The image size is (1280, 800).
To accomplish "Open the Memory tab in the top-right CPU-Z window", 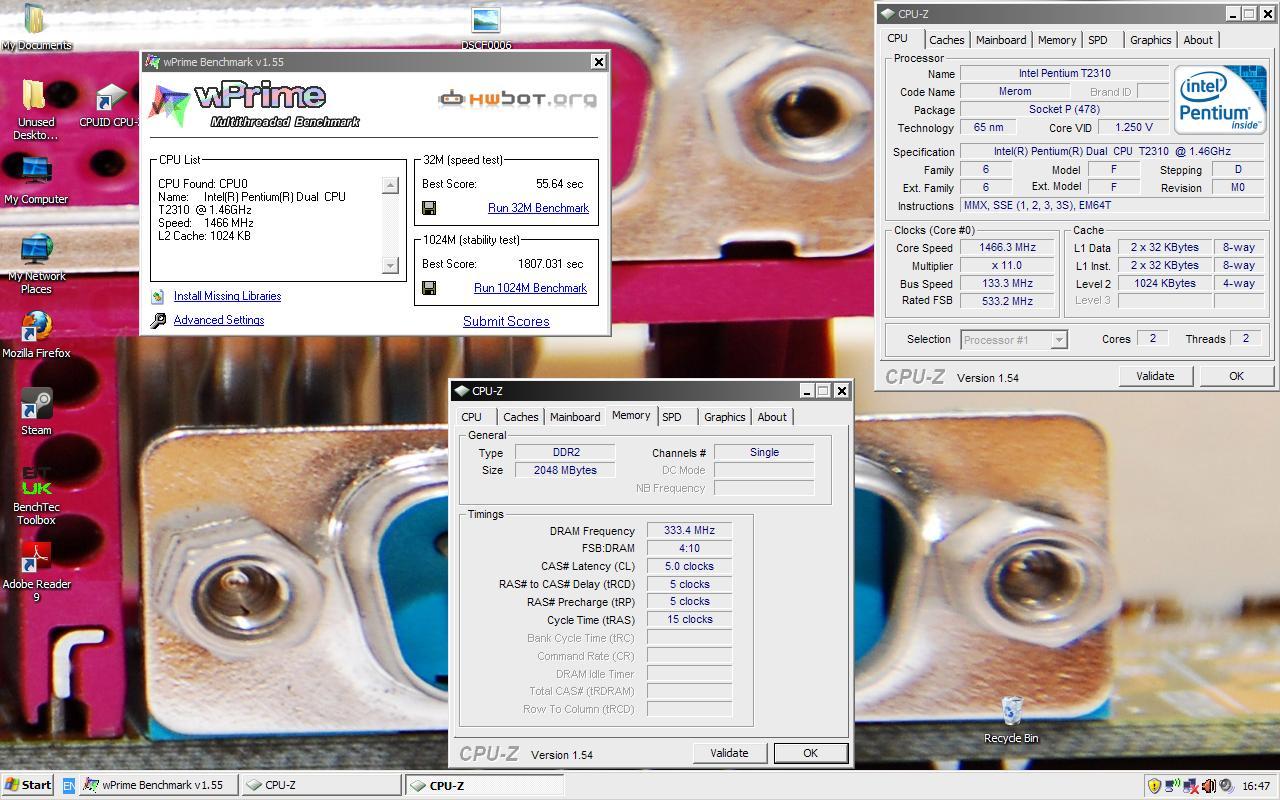I will (1056, 40).
